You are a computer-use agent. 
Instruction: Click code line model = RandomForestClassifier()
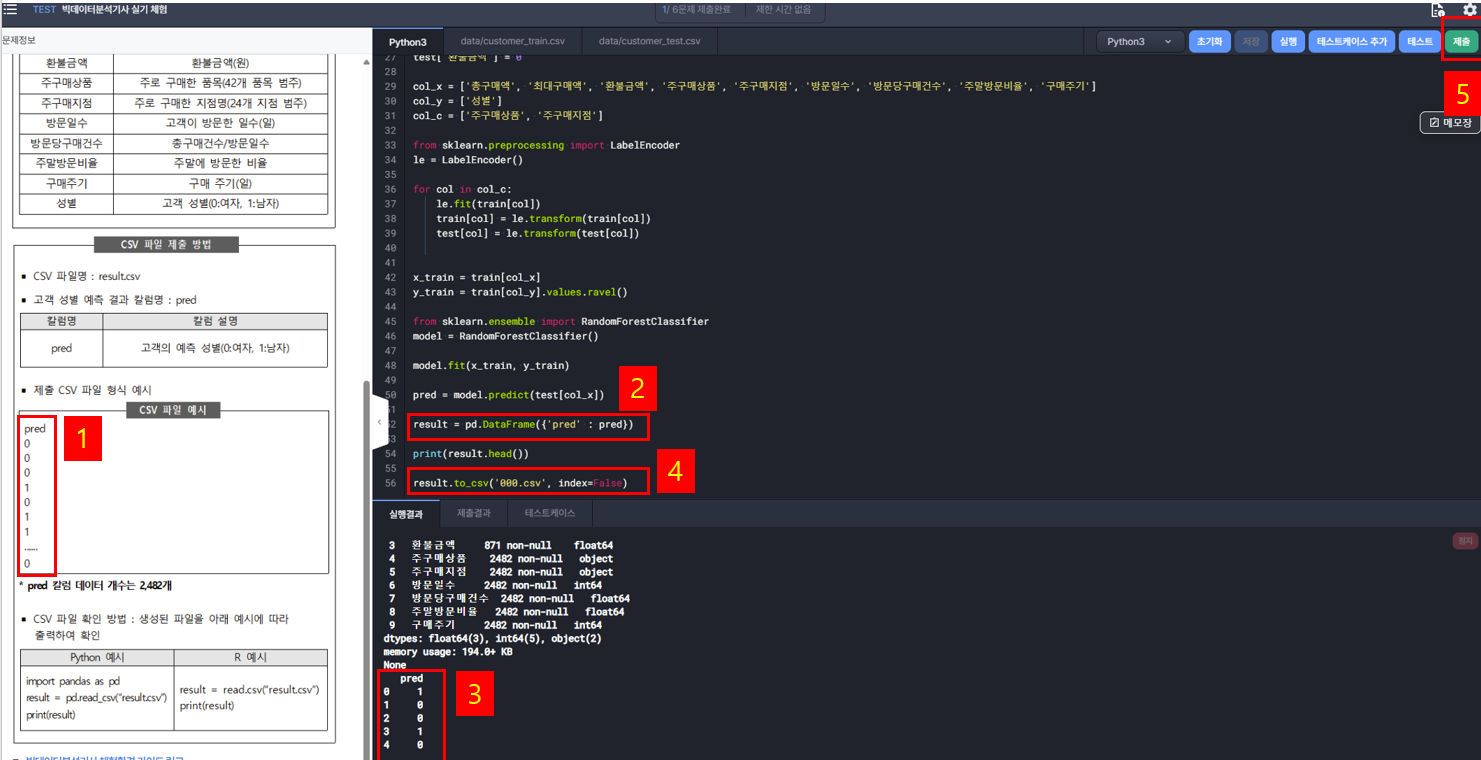[x=505, y=337]
